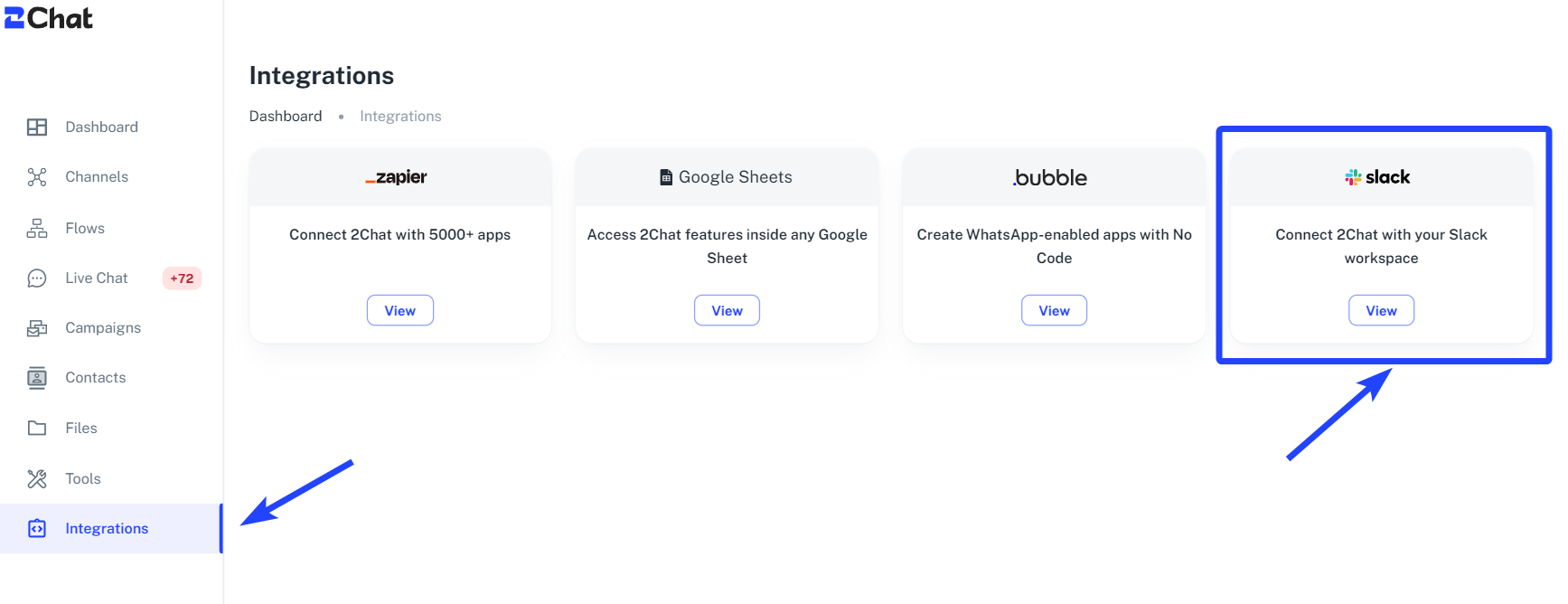Click the Dashboard grid icon in sidebar
This screenshot has width=1568, height=604.
coord(37,127)
